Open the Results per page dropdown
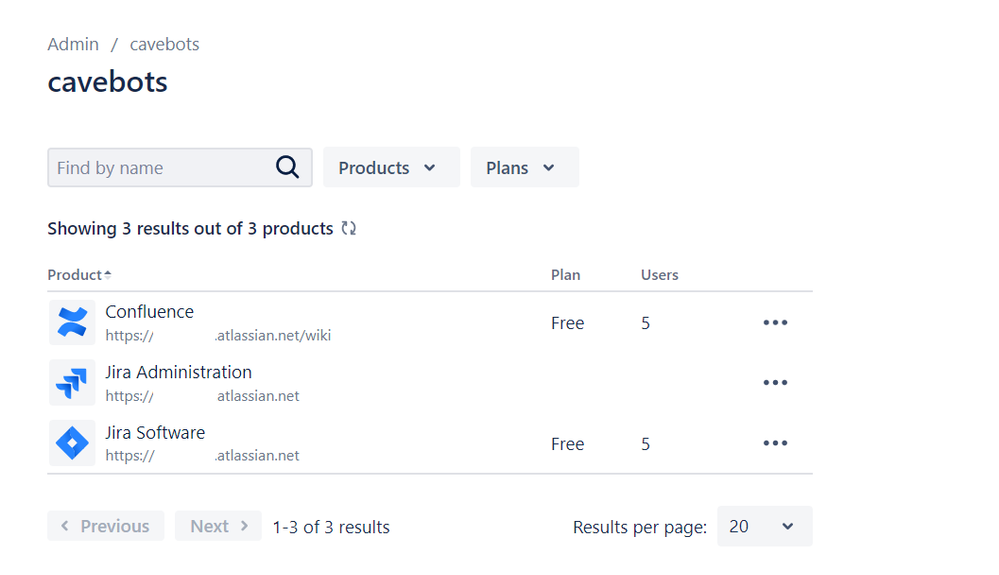 (765, 526)
